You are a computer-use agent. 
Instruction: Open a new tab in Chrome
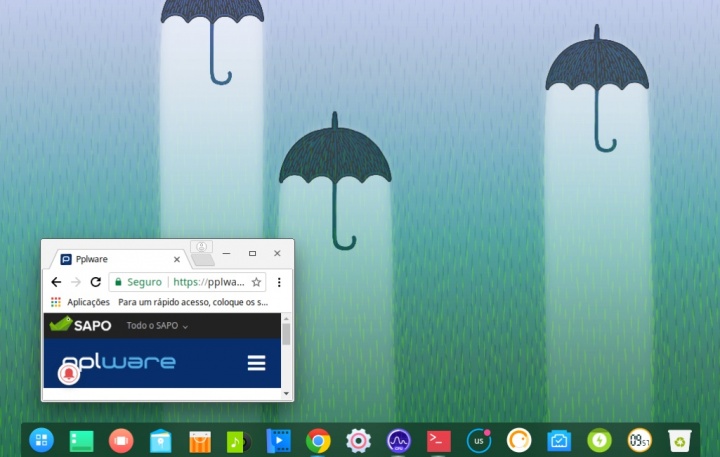(201, 260)
